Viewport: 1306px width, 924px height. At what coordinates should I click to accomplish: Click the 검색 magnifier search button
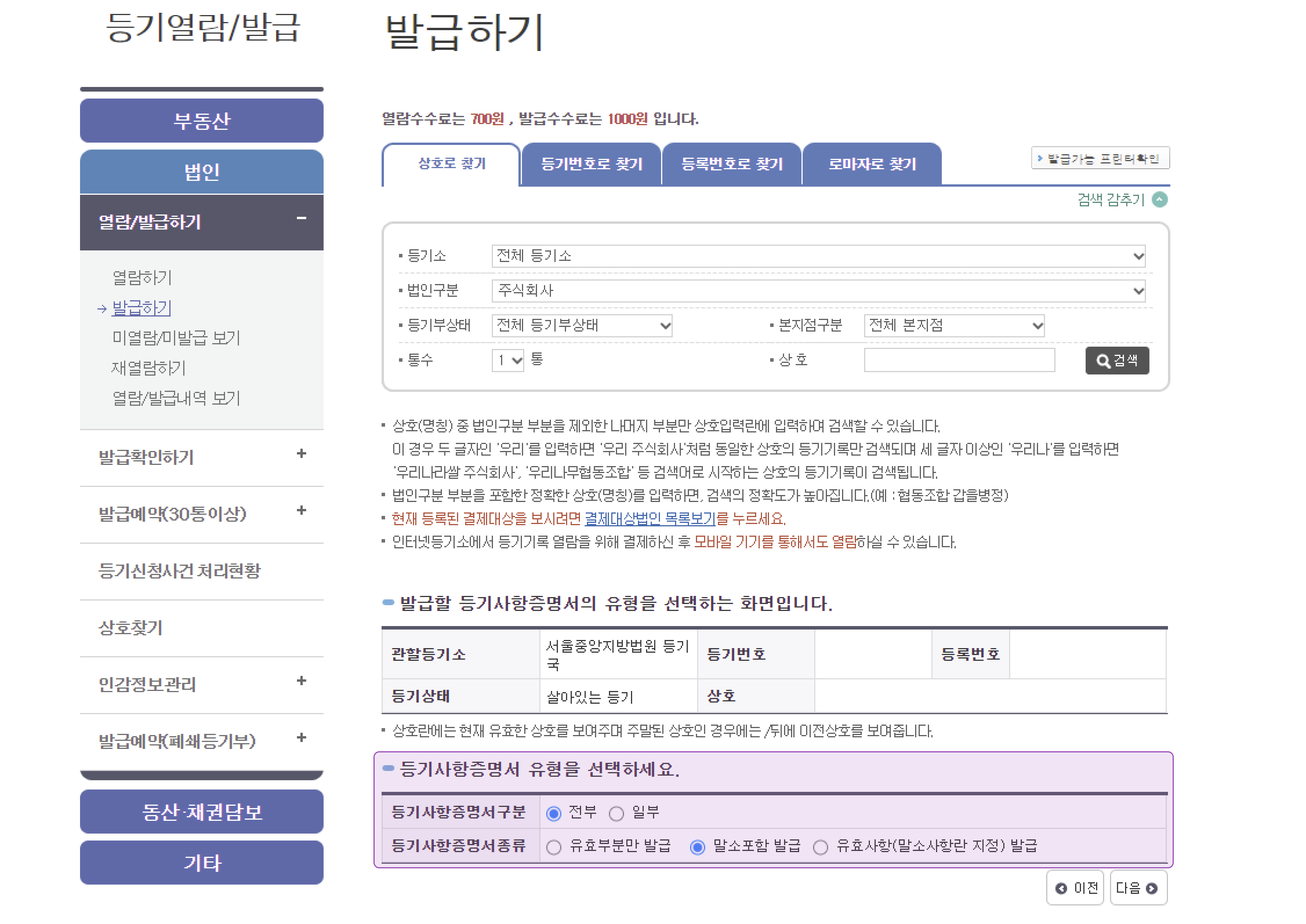point(1117,360)
